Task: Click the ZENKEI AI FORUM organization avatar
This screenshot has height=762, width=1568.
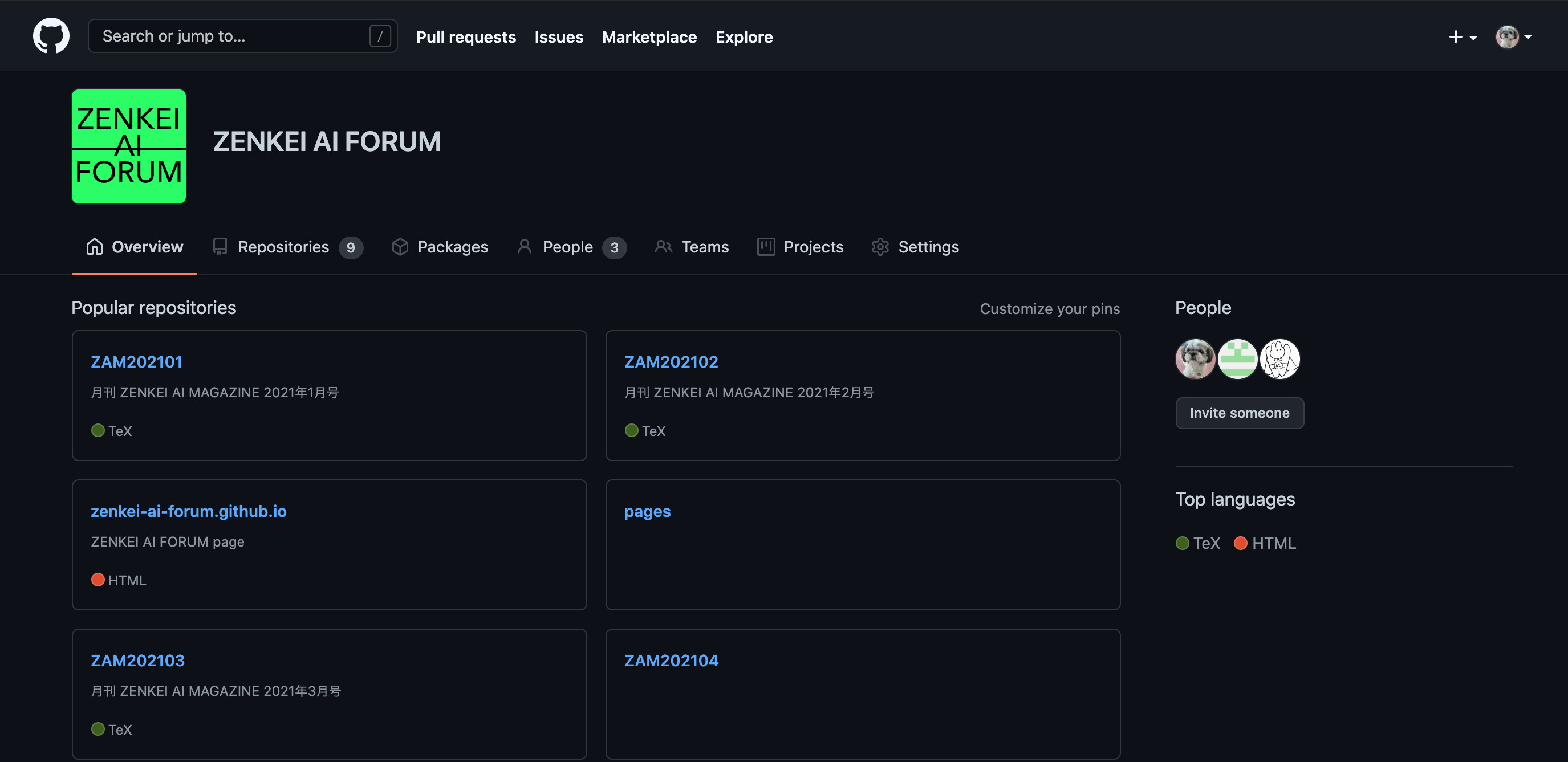Action: [128, 146]
